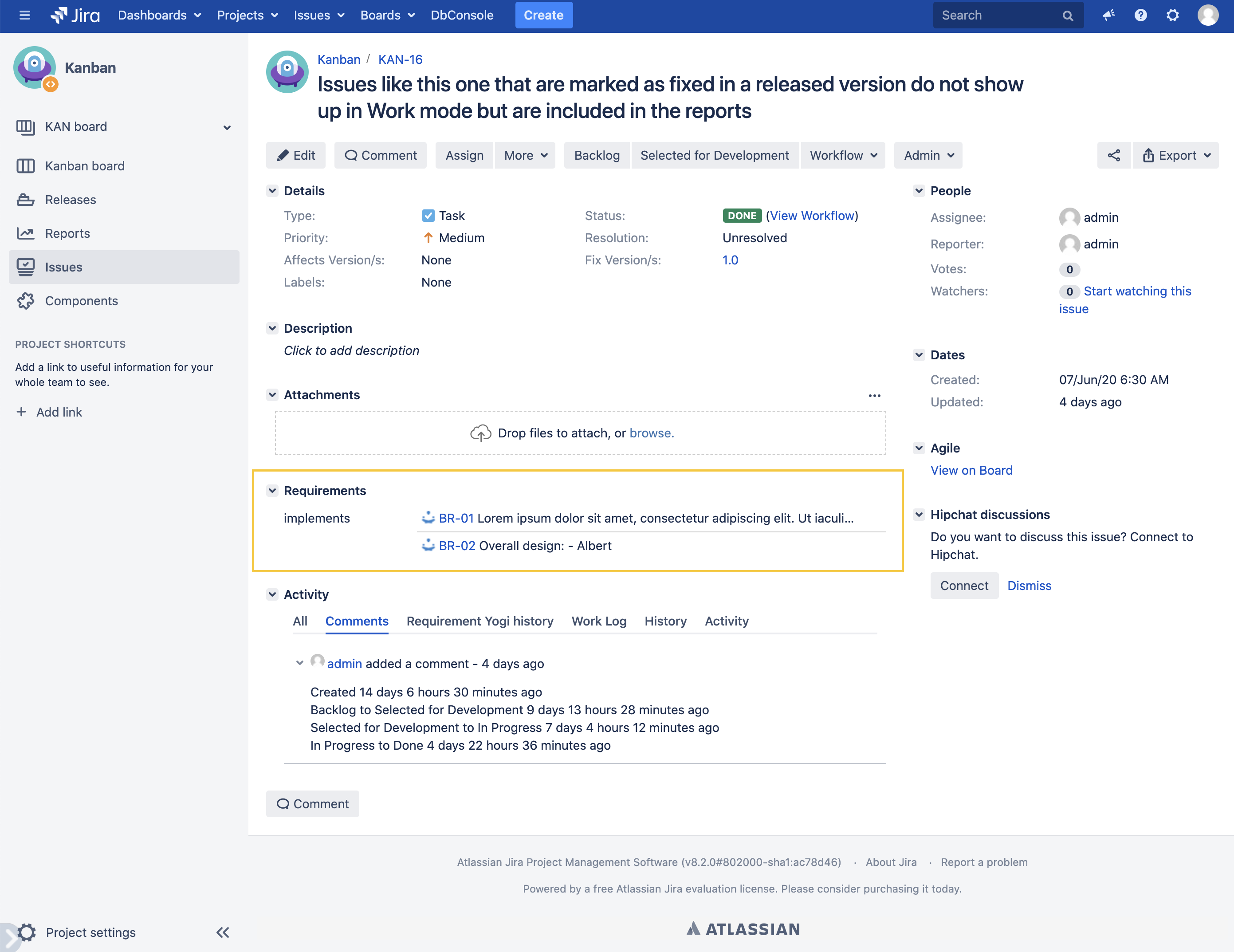This screenshot has height=952, width=1234.
Task: Open the attachments three-dot options menu
Action: [x=874, y=396]
